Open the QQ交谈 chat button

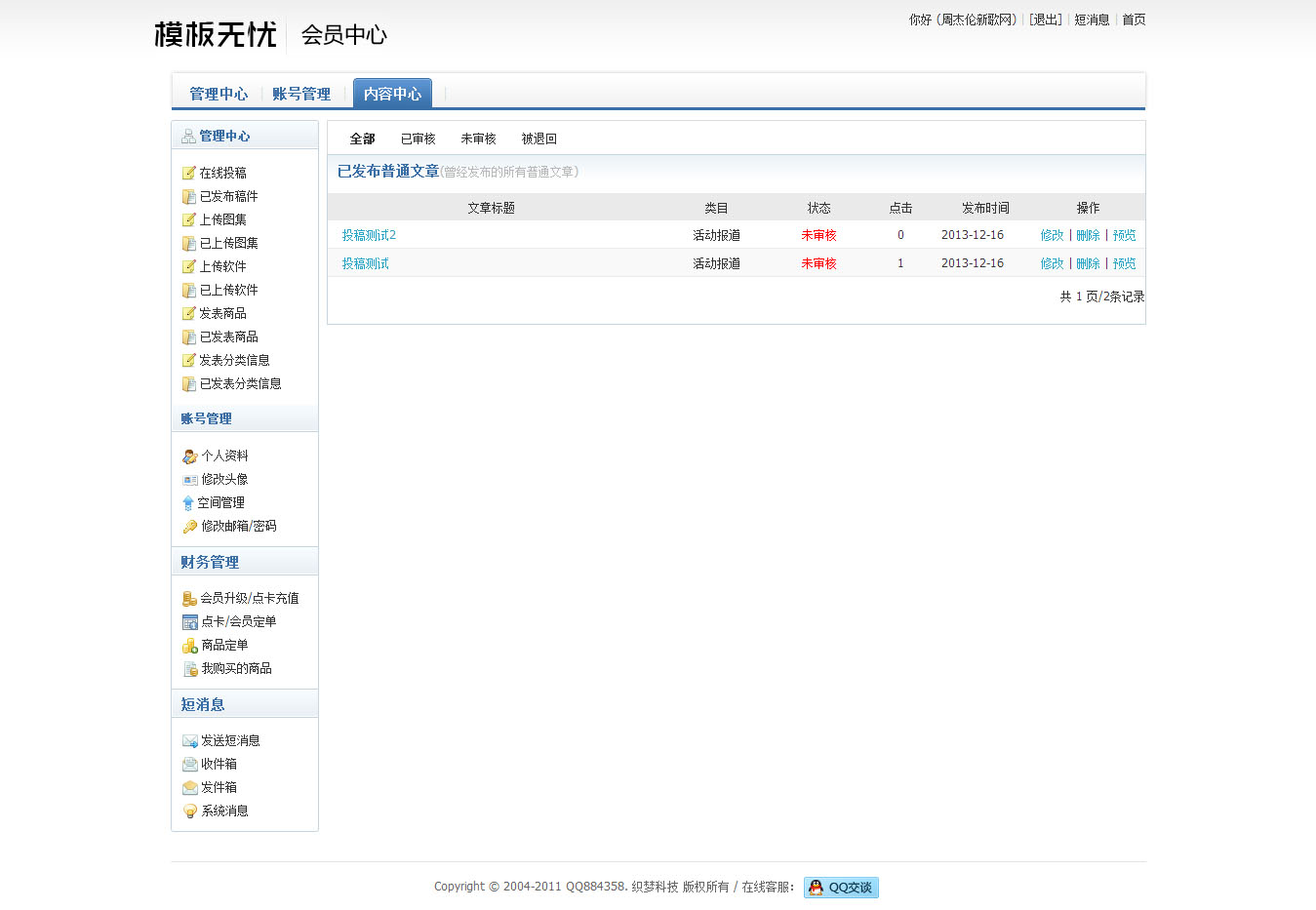(841, 888)
